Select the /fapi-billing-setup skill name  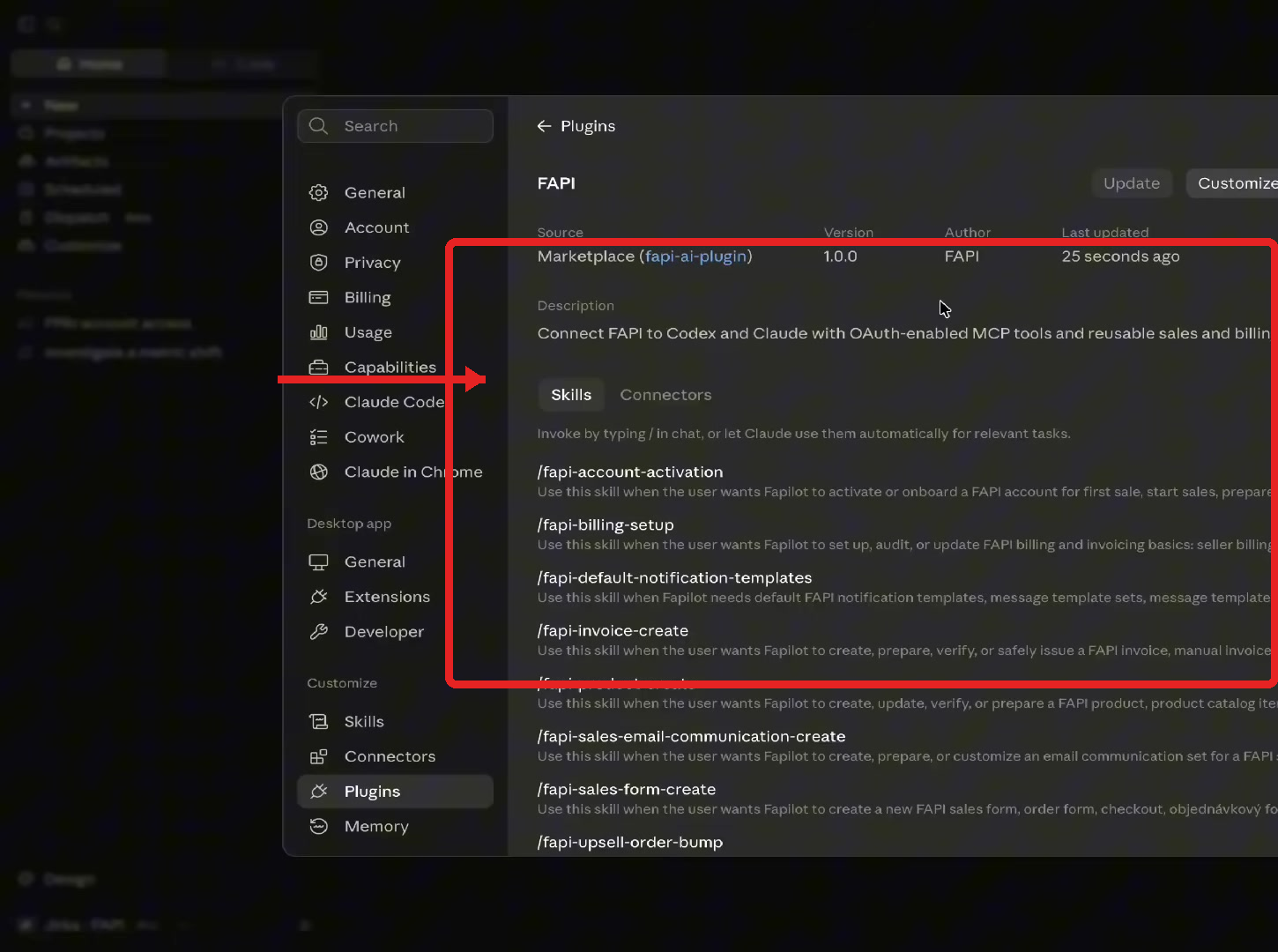click(606, 525)
